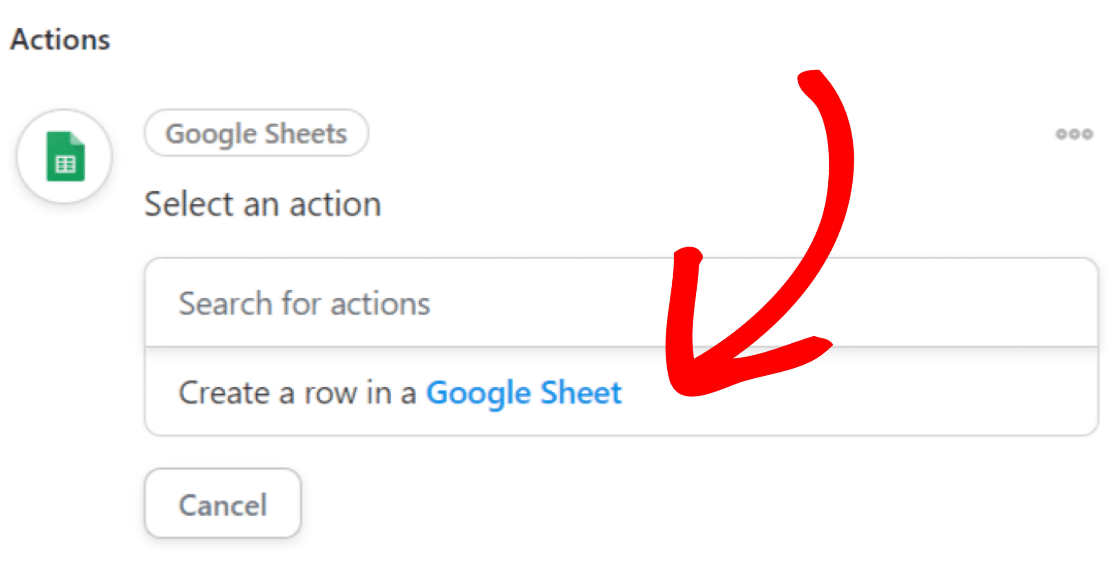1116x570 pixels.
Task: Click the blue Google Sheet text
Action: tap(524, 393)
